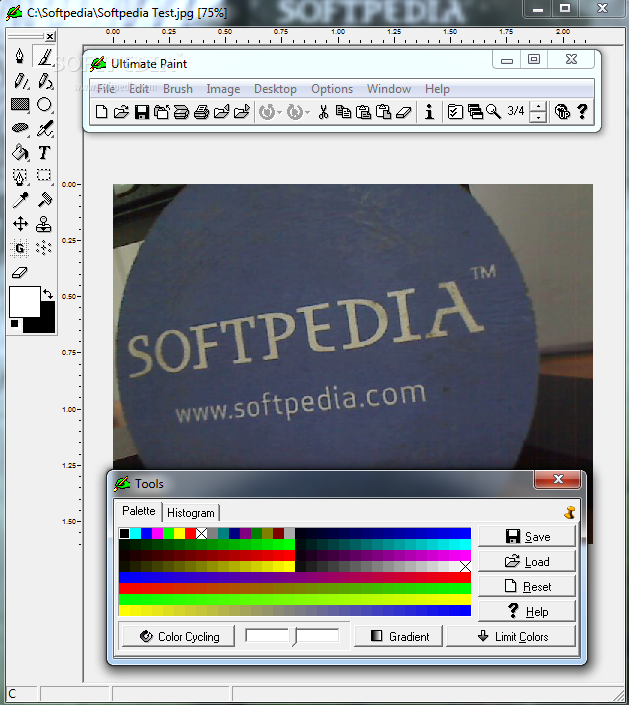The image size is (629, 705).
Task: Open the Image menu
Action: click(223, 89)
